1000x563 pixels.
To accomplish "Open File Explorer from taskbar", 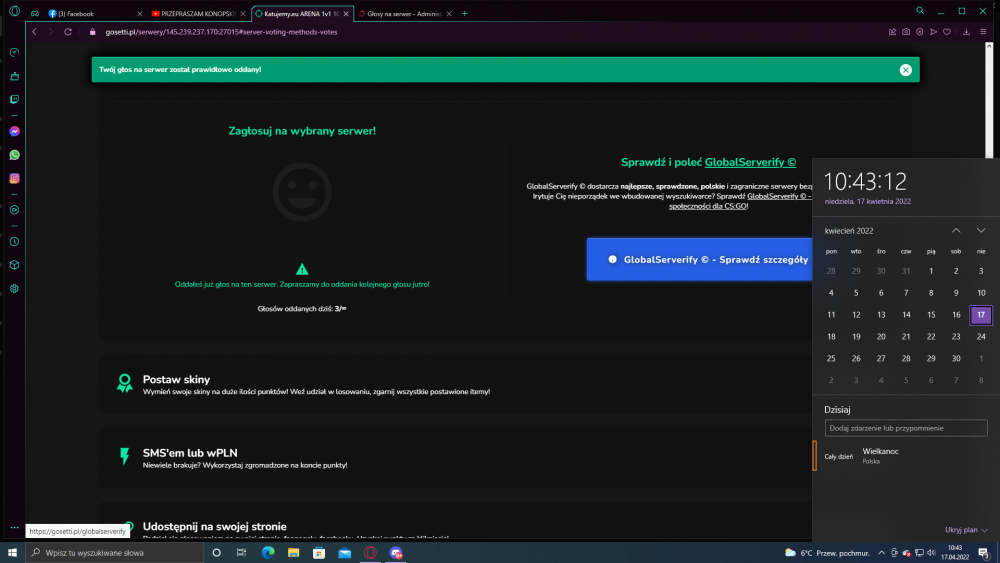I will 293,553.
